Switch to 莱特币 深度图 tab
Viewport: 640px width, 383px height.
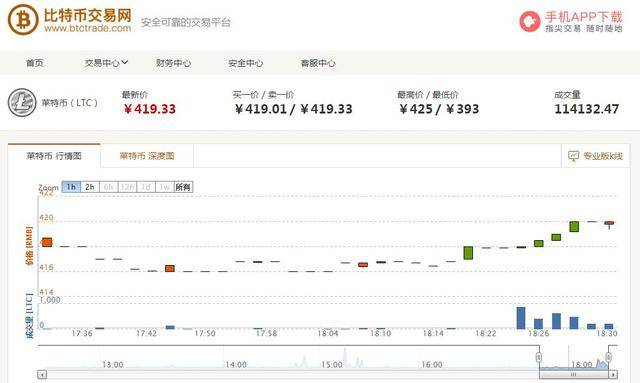pyautogui.click(x=147, y=156)
